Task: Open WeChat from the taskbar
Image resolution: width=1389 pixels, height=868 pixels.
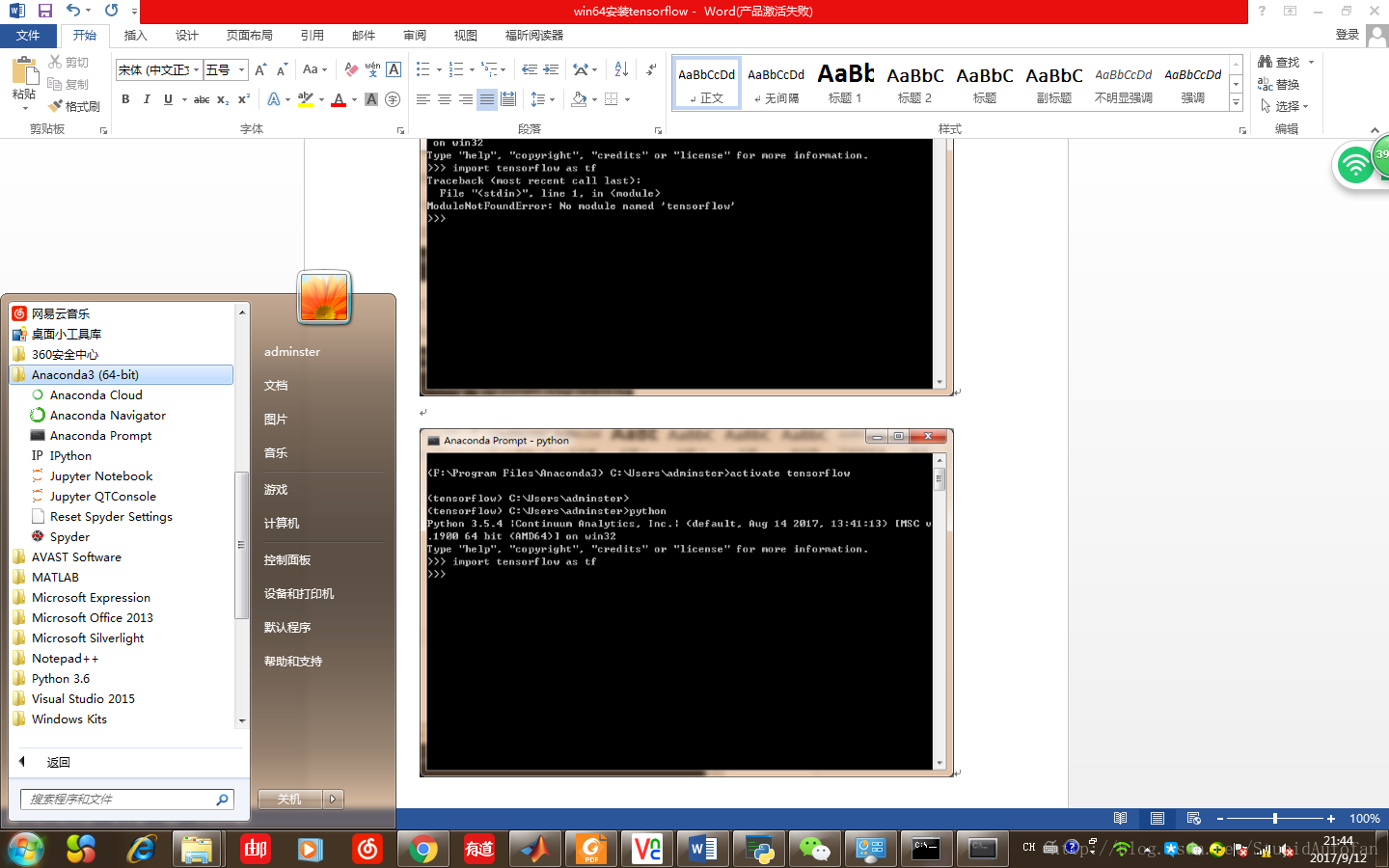Action: (x=814, y=849)
